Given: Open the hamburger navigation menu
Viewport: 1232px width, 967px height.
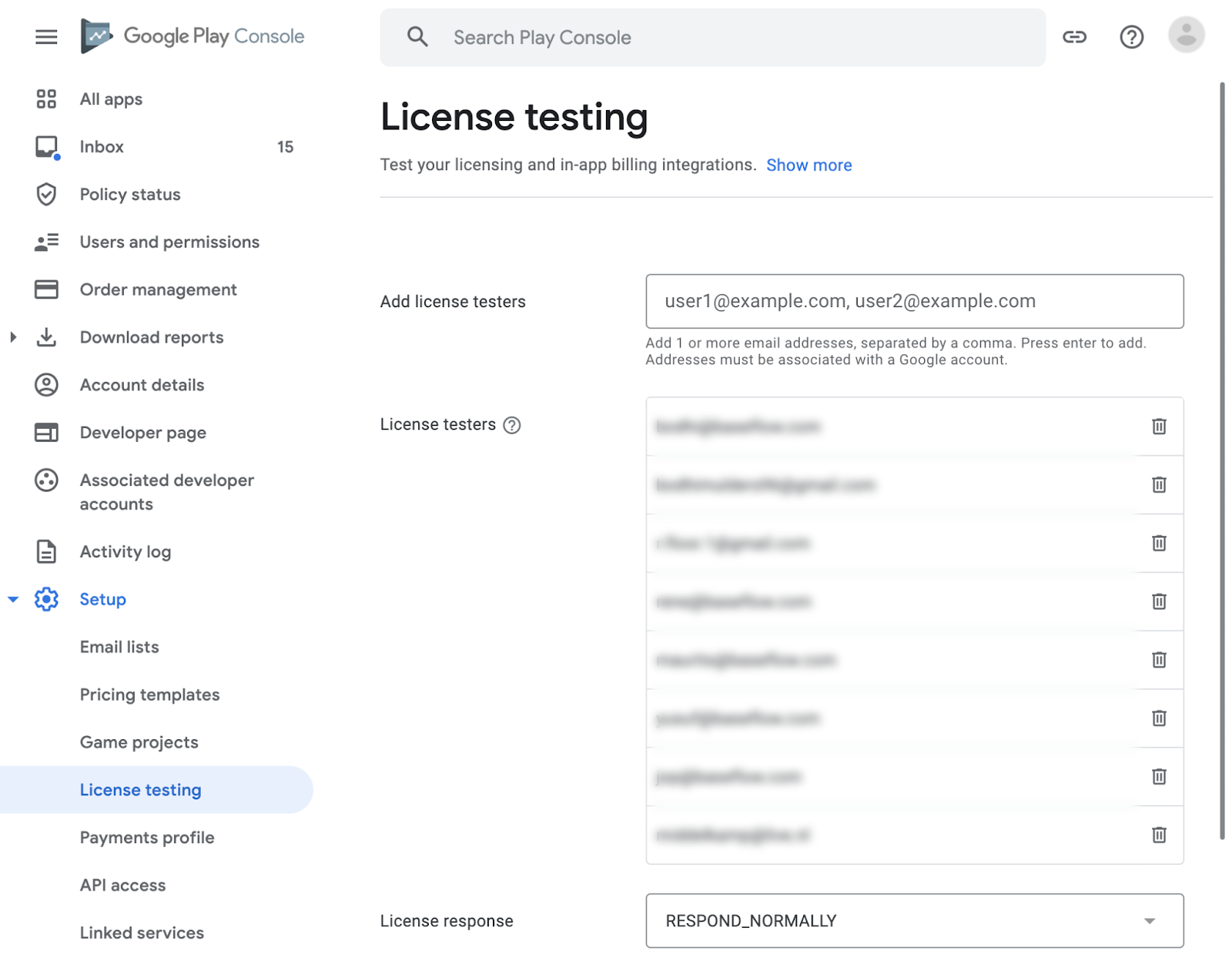Looking at the screenshot, I should click(46, 37).
